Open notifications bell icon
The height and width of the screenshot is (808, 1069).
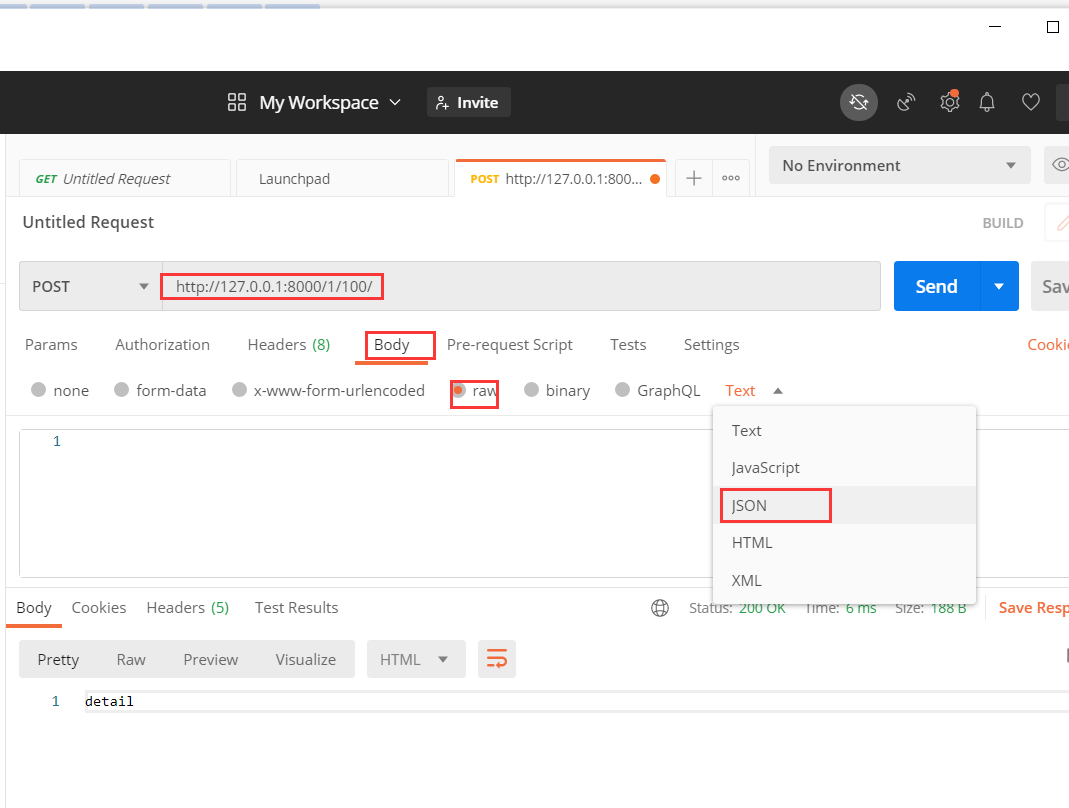click(987, 102)
